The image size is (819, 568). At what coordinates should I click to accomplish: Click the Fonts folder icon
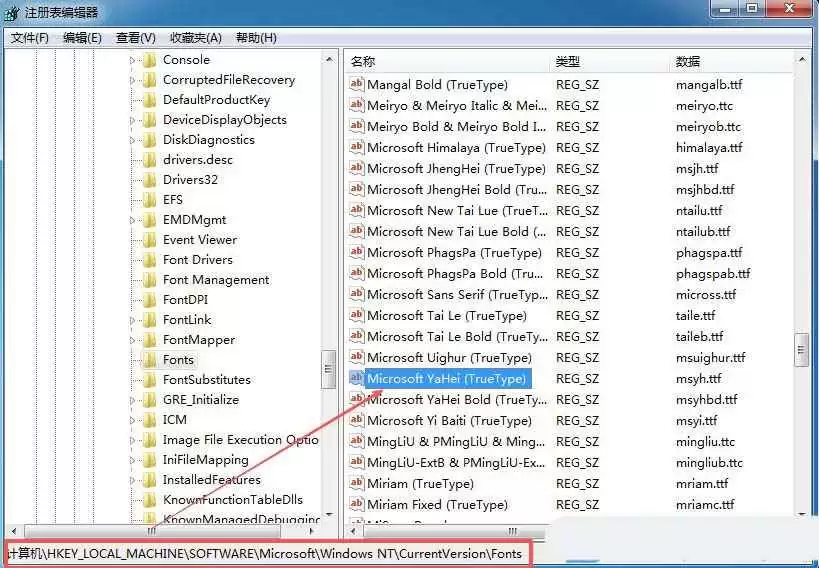pyautogui.click(x=149, y=360)
